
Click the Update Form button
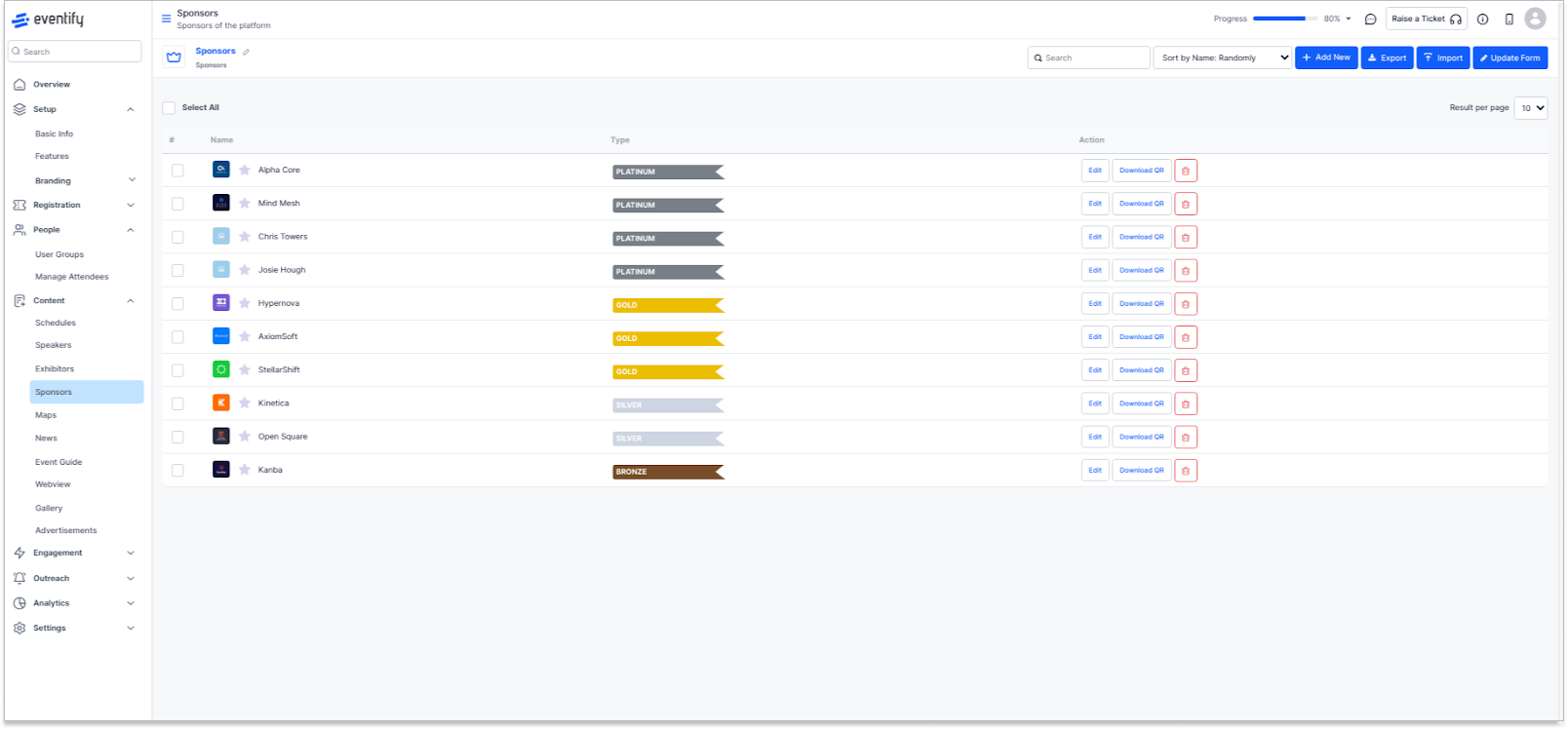point(1510,58)
